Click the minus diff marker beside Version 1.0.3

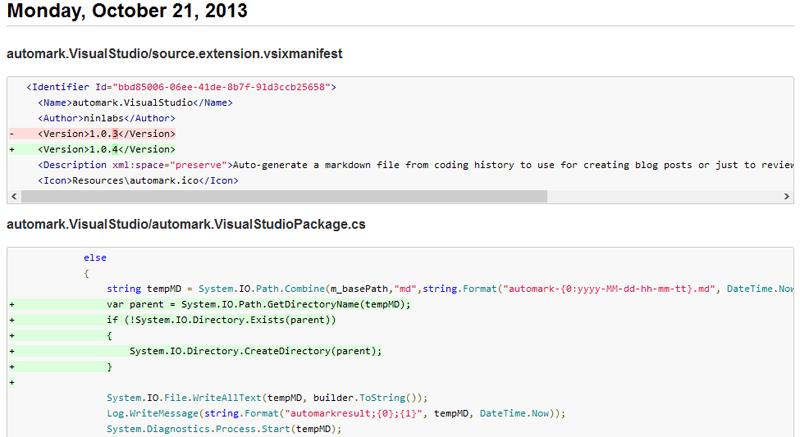12,134
